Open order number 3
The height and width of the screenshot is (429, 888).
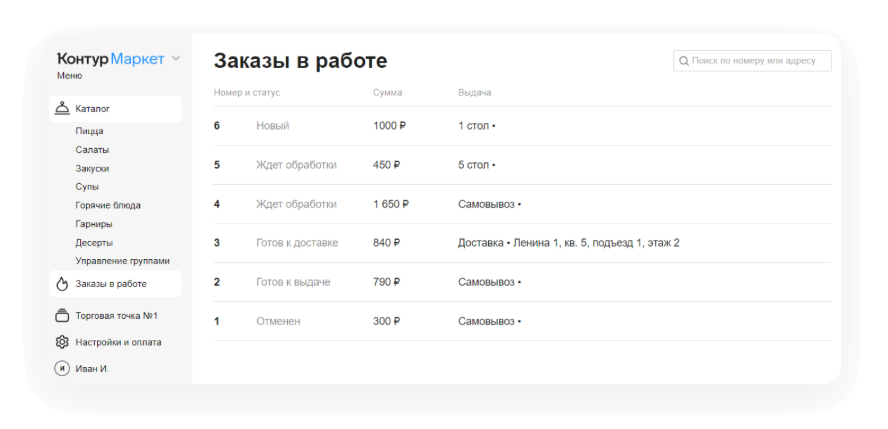tap(216, 243)
